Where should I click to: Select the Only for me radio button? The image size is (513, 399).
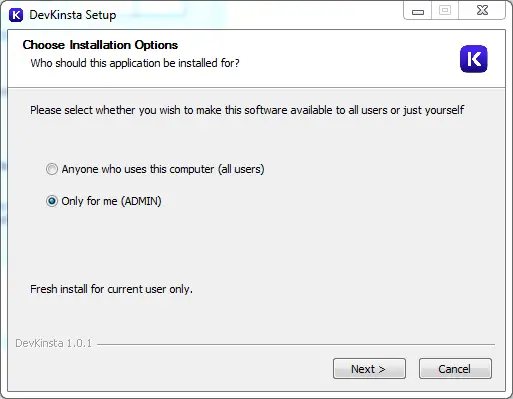click(x=52, y=201)
